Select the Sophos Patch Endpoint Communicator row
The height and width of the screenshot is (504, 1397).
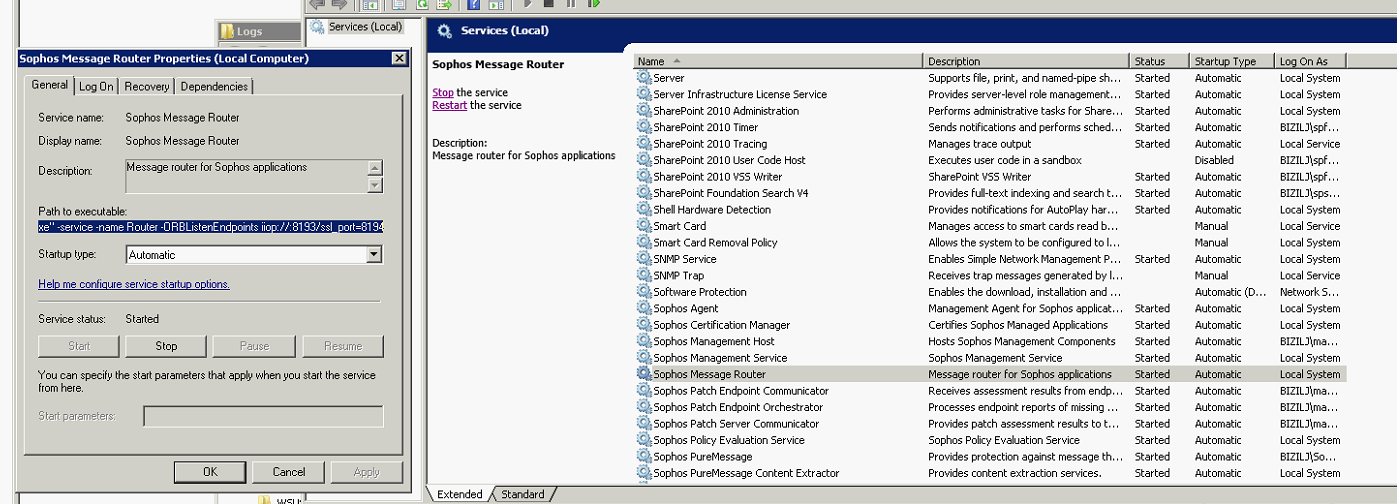[991, 391]
